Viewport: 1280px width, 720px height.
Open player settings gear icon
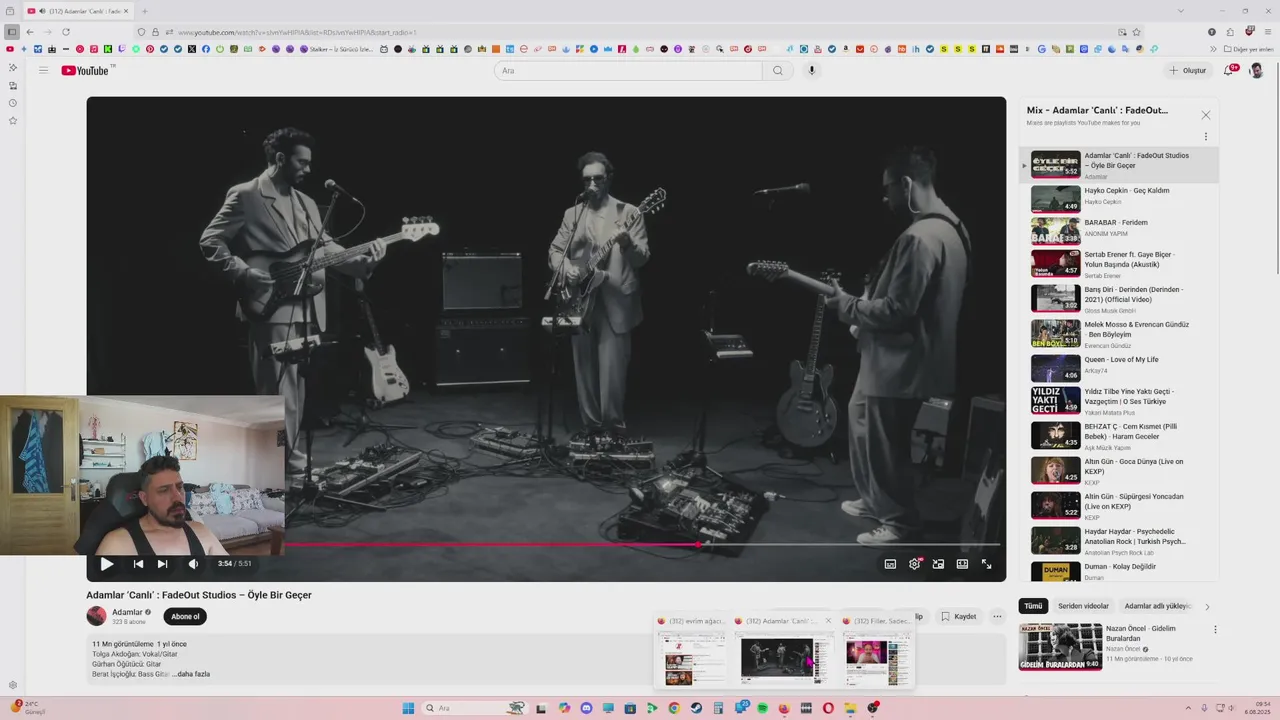pos(914,564)
